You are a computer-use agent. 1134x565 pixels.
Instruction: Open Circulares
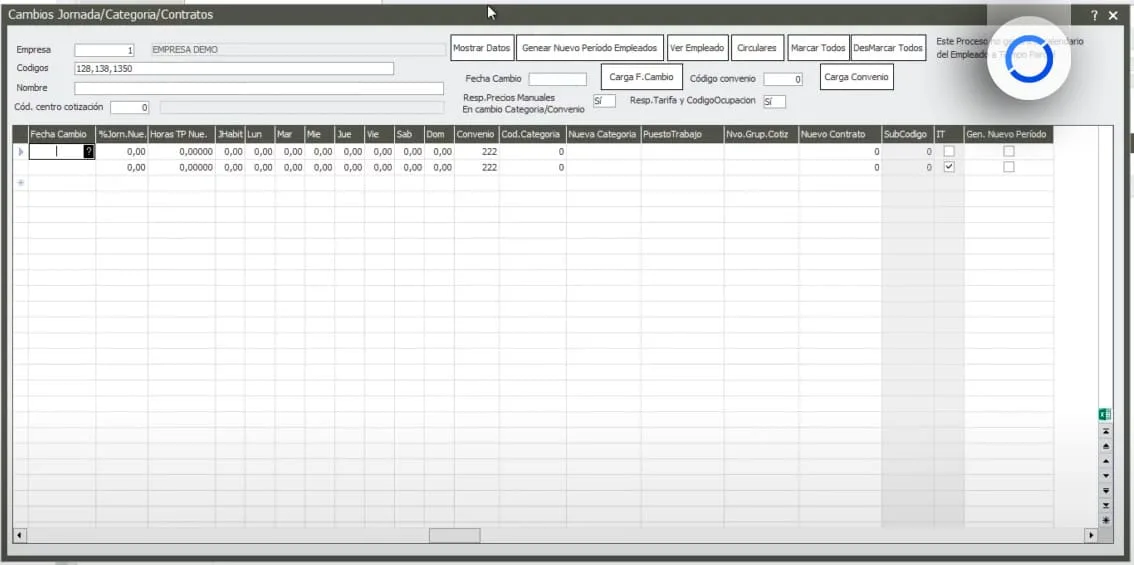coord(756,48)
